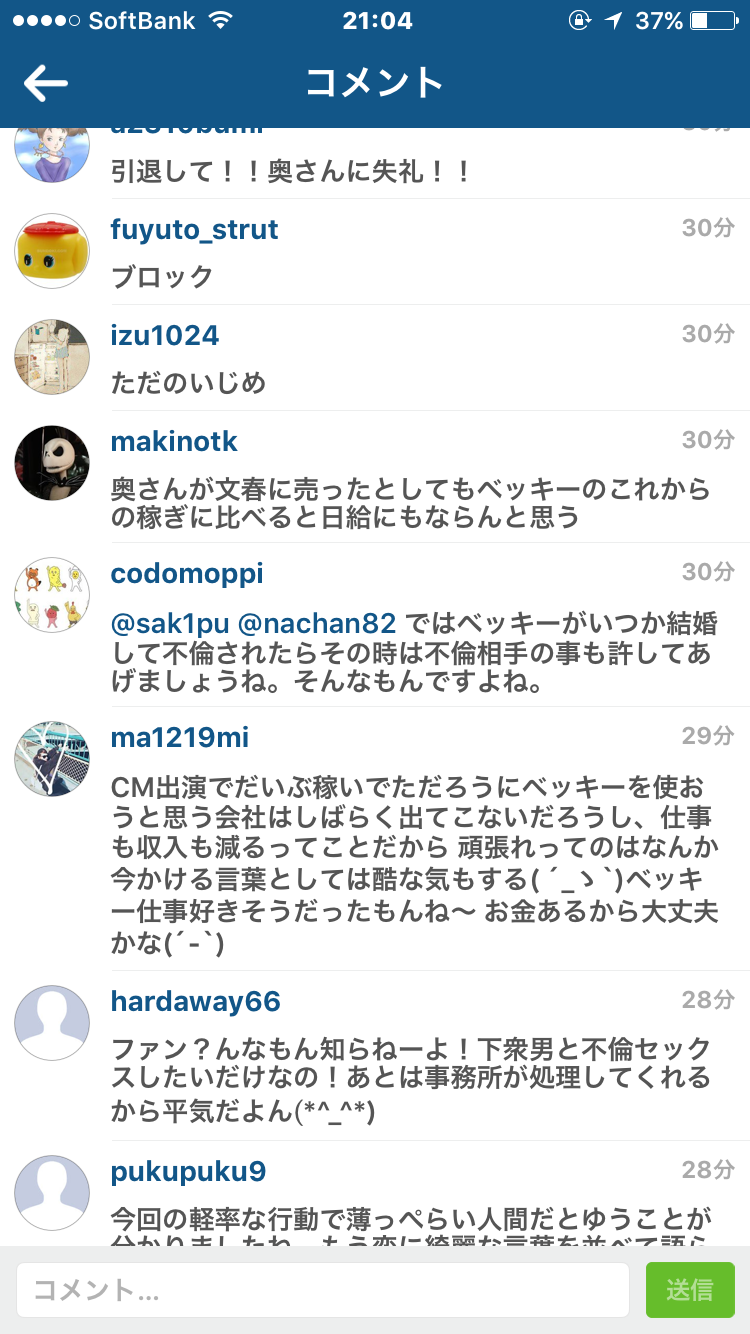Viewport: 750px width, 1334px height.
Task: Tap the green 送信 send button
Action: click(x=690, y=1290)
